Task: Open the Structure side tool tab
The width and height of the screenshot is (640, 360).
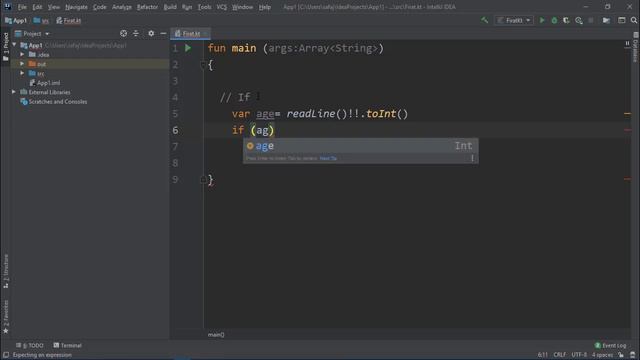Action: [x=6, y=271]
